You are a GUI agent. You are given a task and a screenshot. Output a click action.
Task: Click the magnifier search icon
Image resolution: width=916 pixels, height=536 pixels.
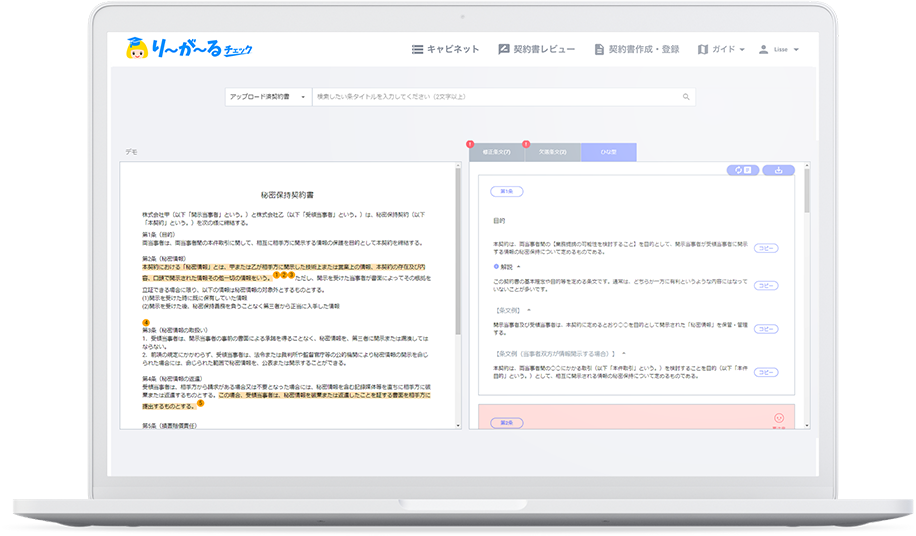pyautogui.click(x=686, y=97)
